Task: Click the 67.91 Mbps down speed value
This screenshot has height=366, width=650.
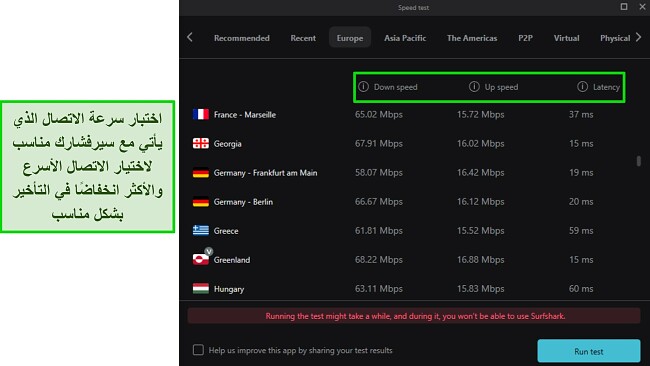Action: click(x=379, y=143)
